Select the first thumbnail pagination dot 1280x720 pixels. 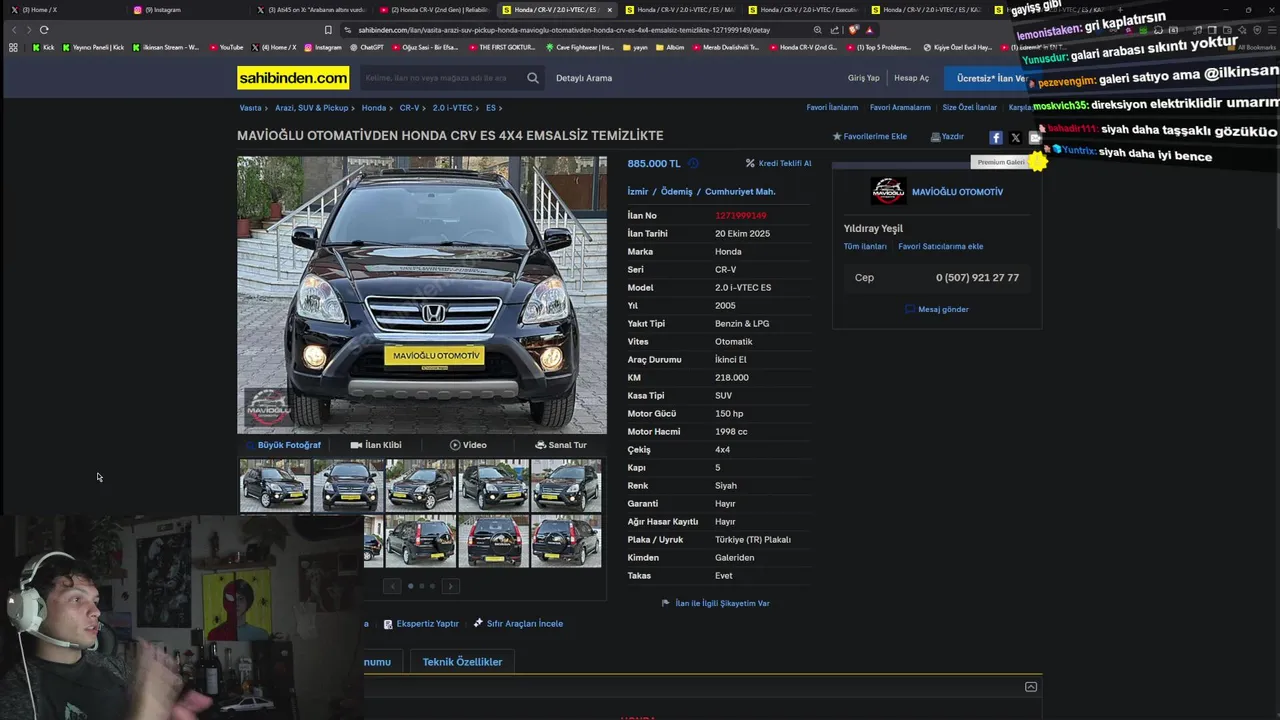410,586
